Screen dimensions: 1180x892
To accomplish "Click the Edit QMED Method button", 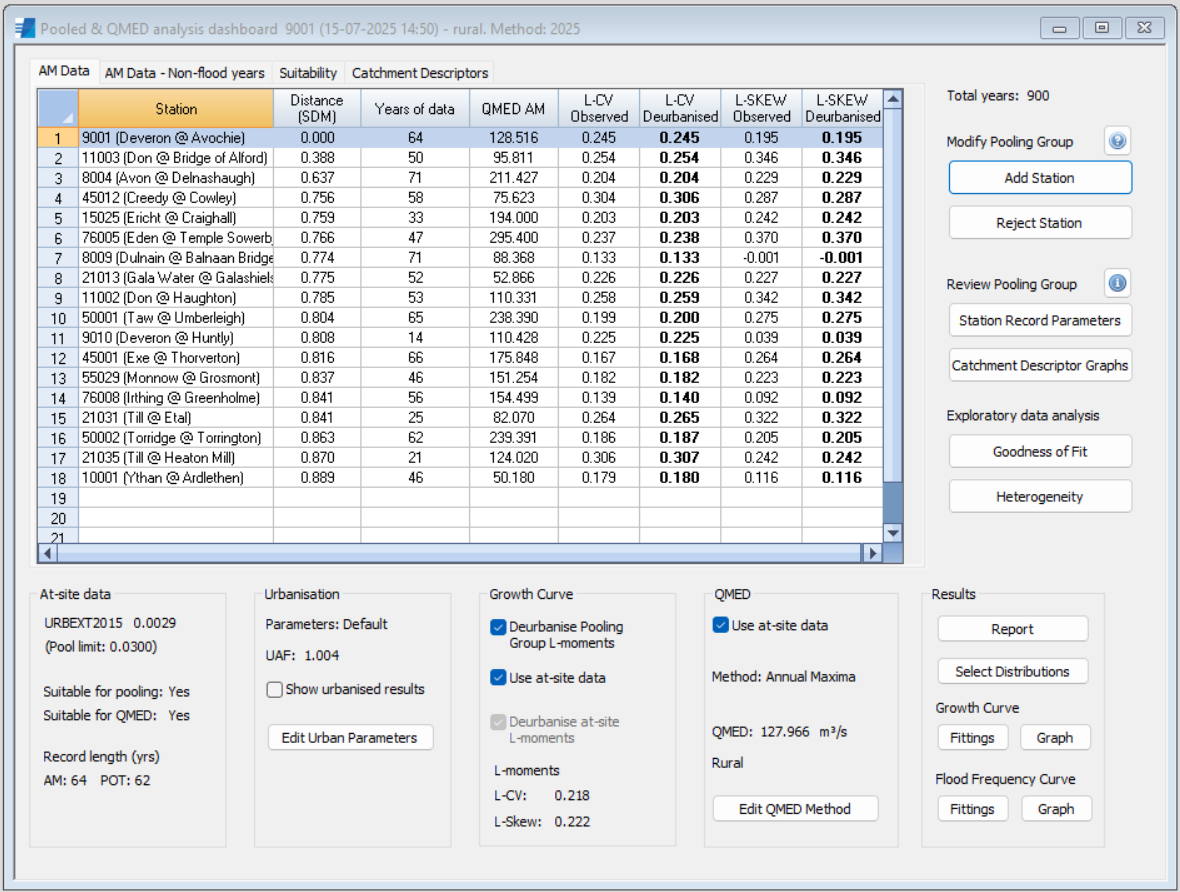I will [795, 809].
